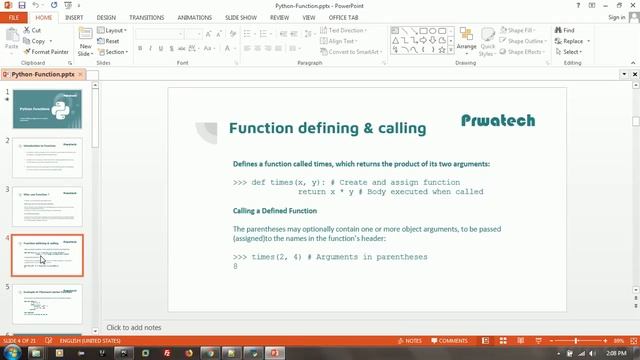Toggle Strikethrough formatting
The width and height of the screenshot is (640, 360).
point(182,49)
